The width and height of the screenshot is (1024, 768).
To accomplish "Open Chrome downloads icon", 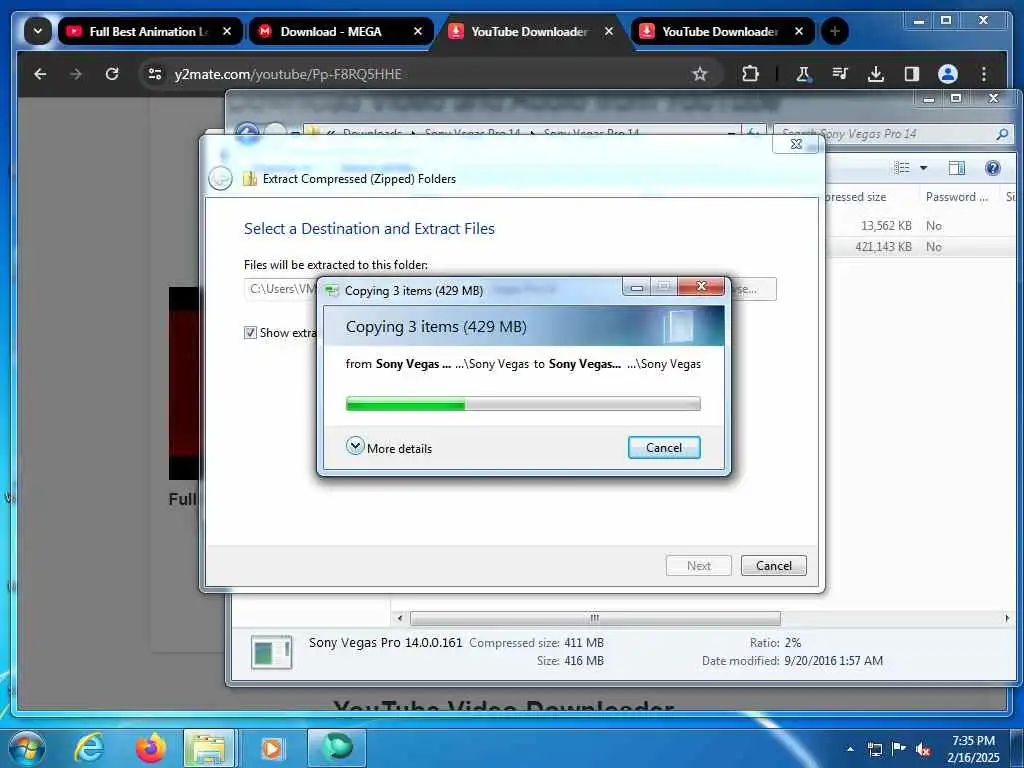I will [876, 74].
